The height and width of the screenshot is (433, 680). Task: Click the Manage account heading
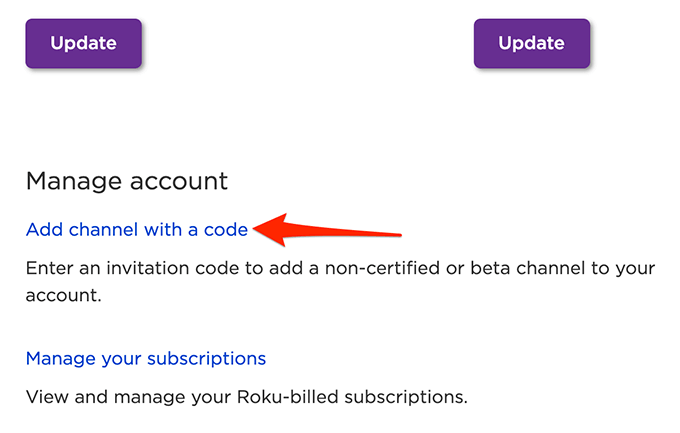[127, 181]
